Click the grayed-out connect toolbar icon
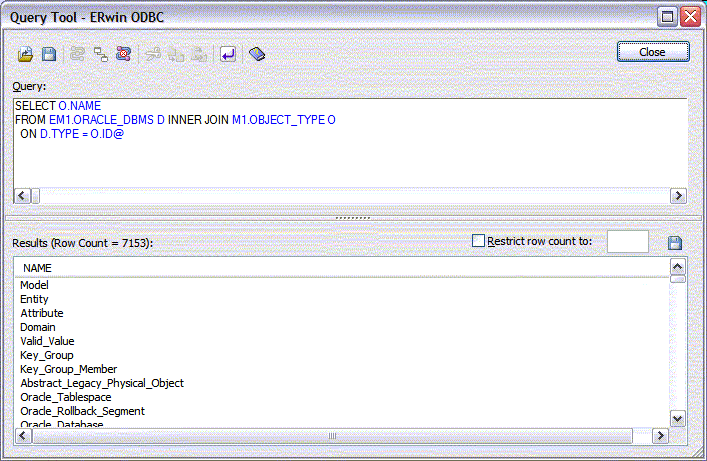The width and height of the screenshot is (707, 461). coord(78,55)
